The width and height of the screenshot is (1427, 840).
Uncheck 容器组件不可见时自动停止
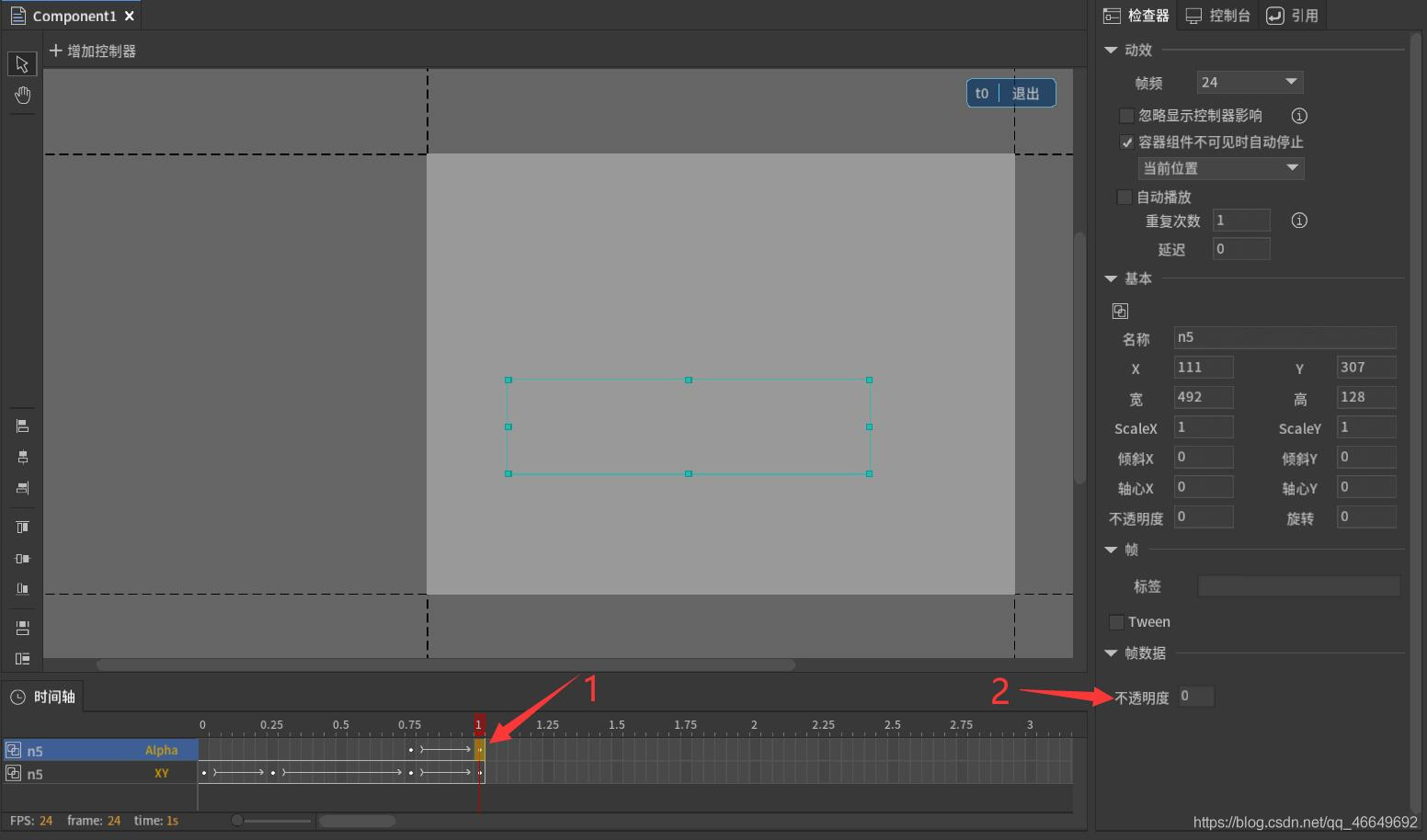point(1125,142)
